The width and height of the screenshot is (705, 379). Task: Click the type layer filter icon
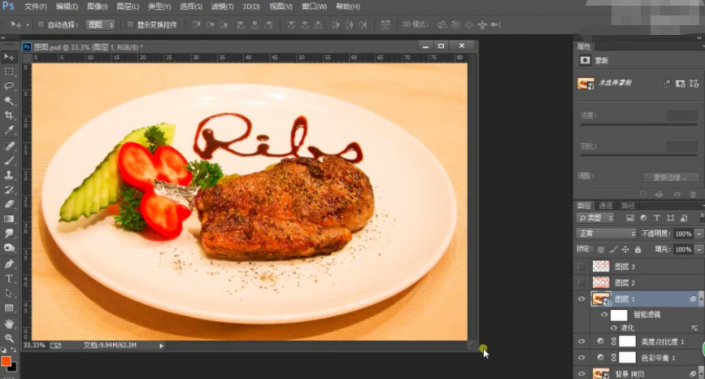pos(657,218)
